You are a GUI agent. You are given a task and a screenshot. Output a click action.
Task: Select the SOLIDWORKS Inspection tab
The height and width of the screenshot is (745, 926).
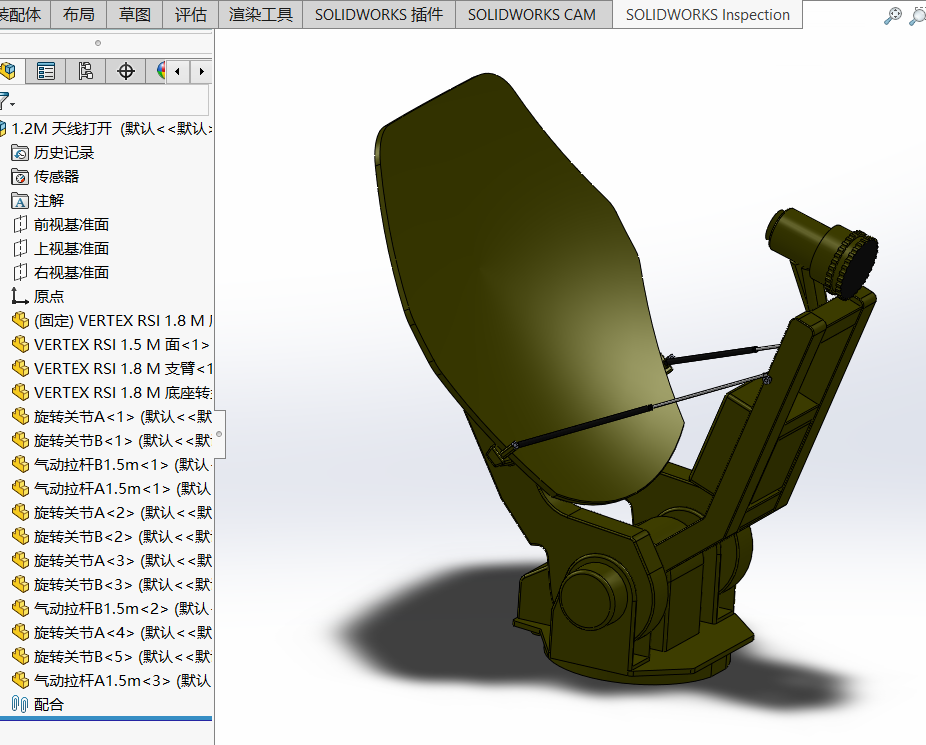pos(707,14)
